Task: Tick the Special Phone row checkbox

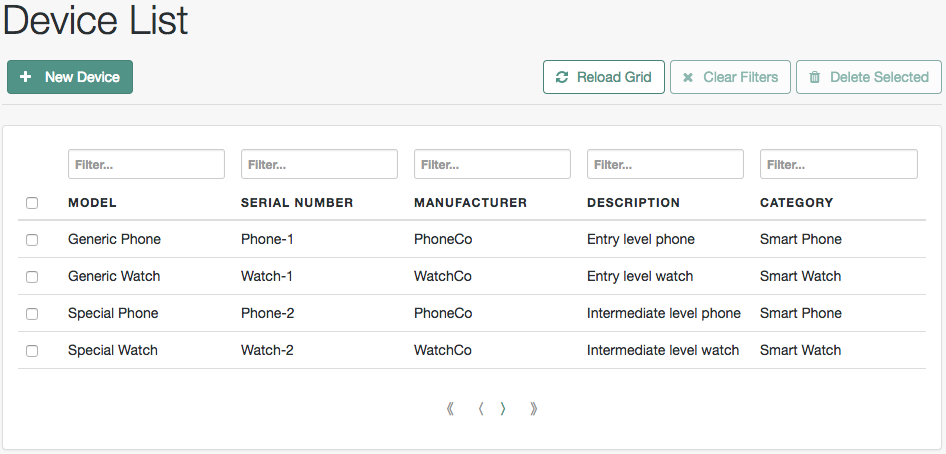Action: tap(32, 314)
